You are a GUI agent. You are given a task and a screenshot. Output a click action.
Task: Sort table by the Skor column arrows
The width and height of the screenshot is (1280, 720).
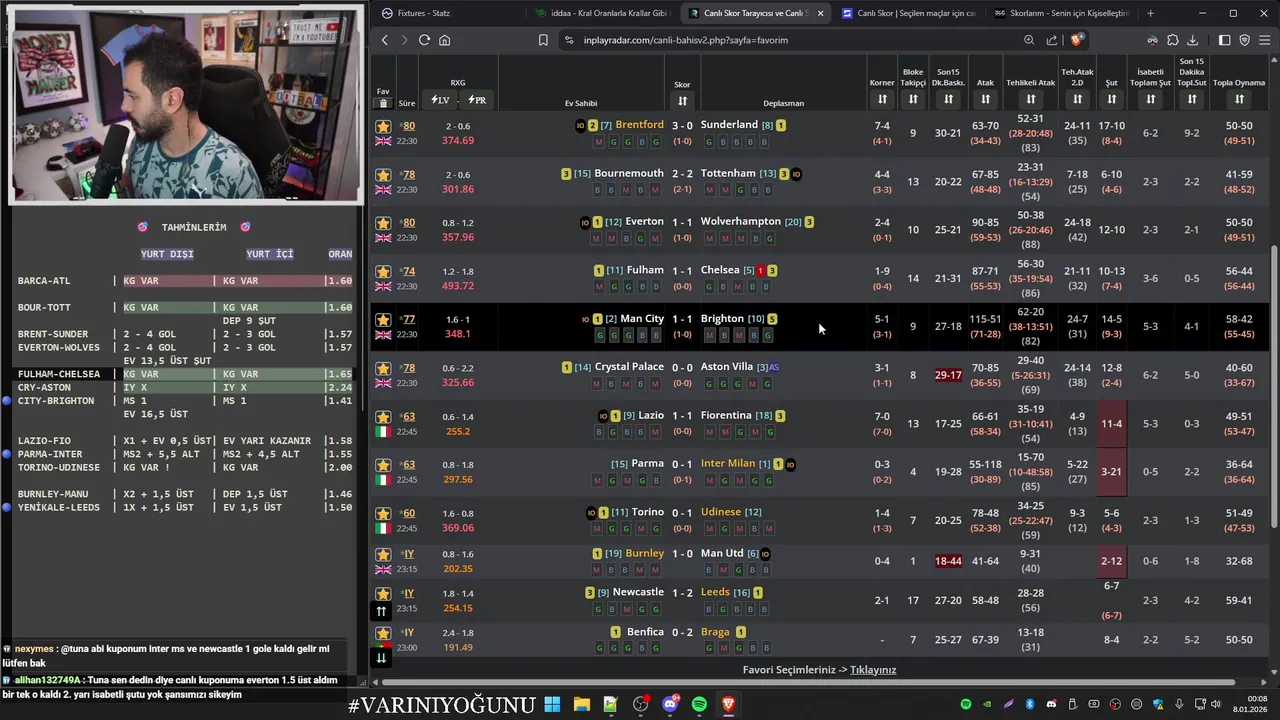pos(682,100)
